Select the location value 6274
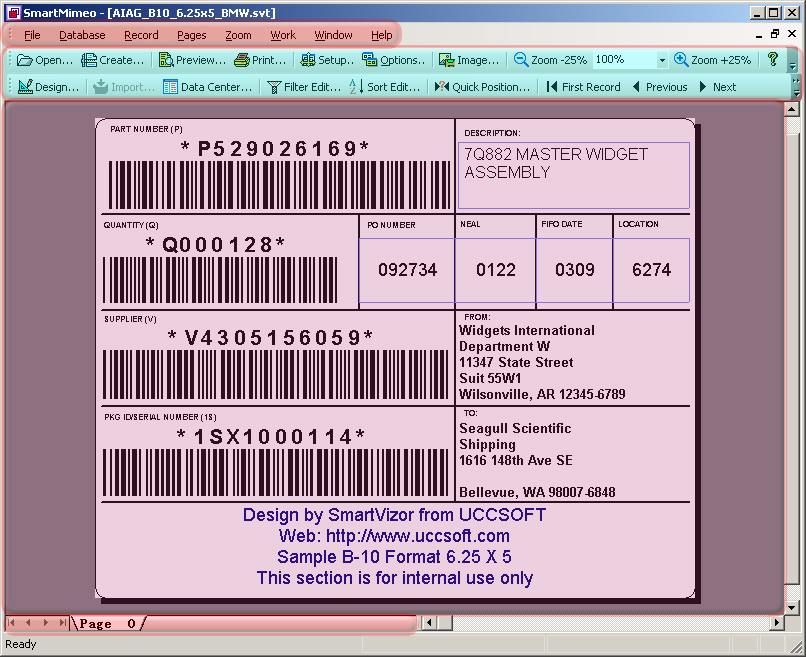The width and height of the screenshot is (806, 657). pyautogui.click(x=651, y=270)
